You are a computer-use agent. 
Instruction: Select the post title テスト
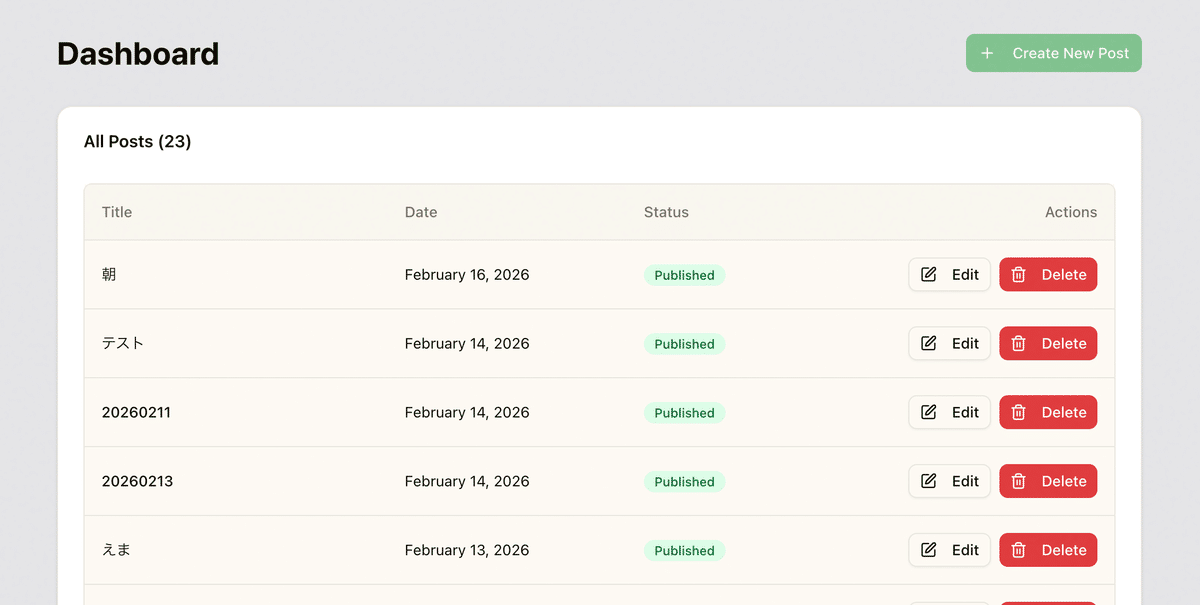(x=123, y=343)
